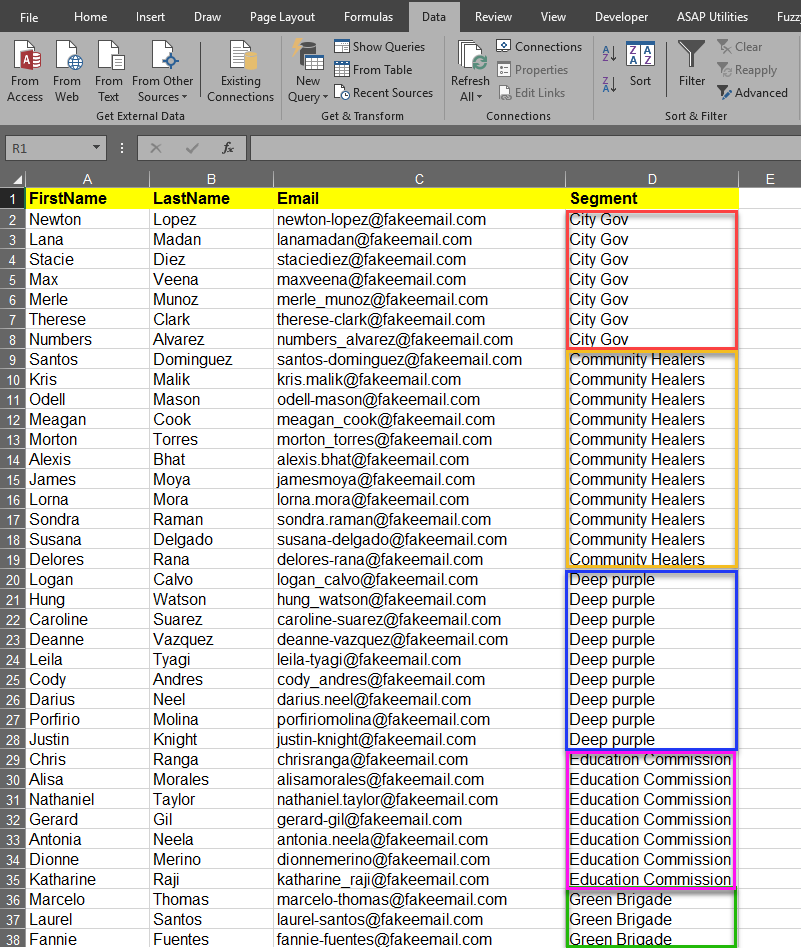Select column C header
The image size is (801, 948).
tap(419, 179)
